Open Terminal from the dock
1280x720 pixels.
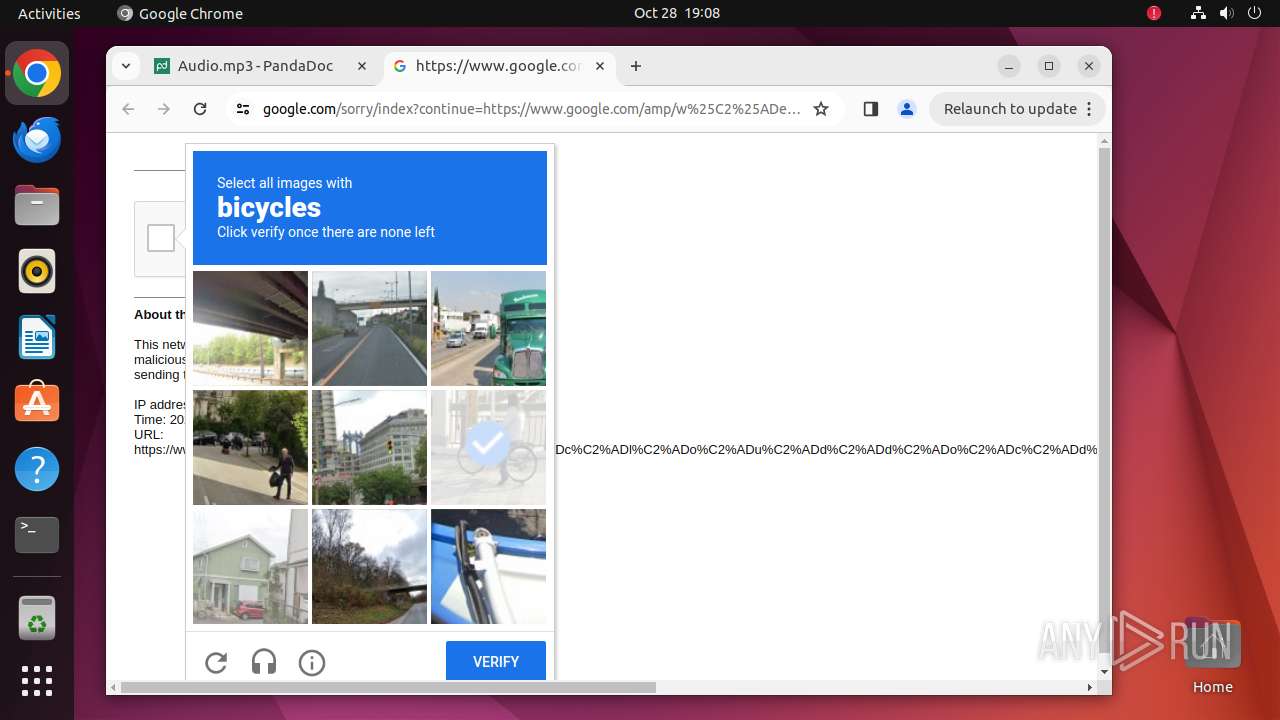[x=37, y=535]
